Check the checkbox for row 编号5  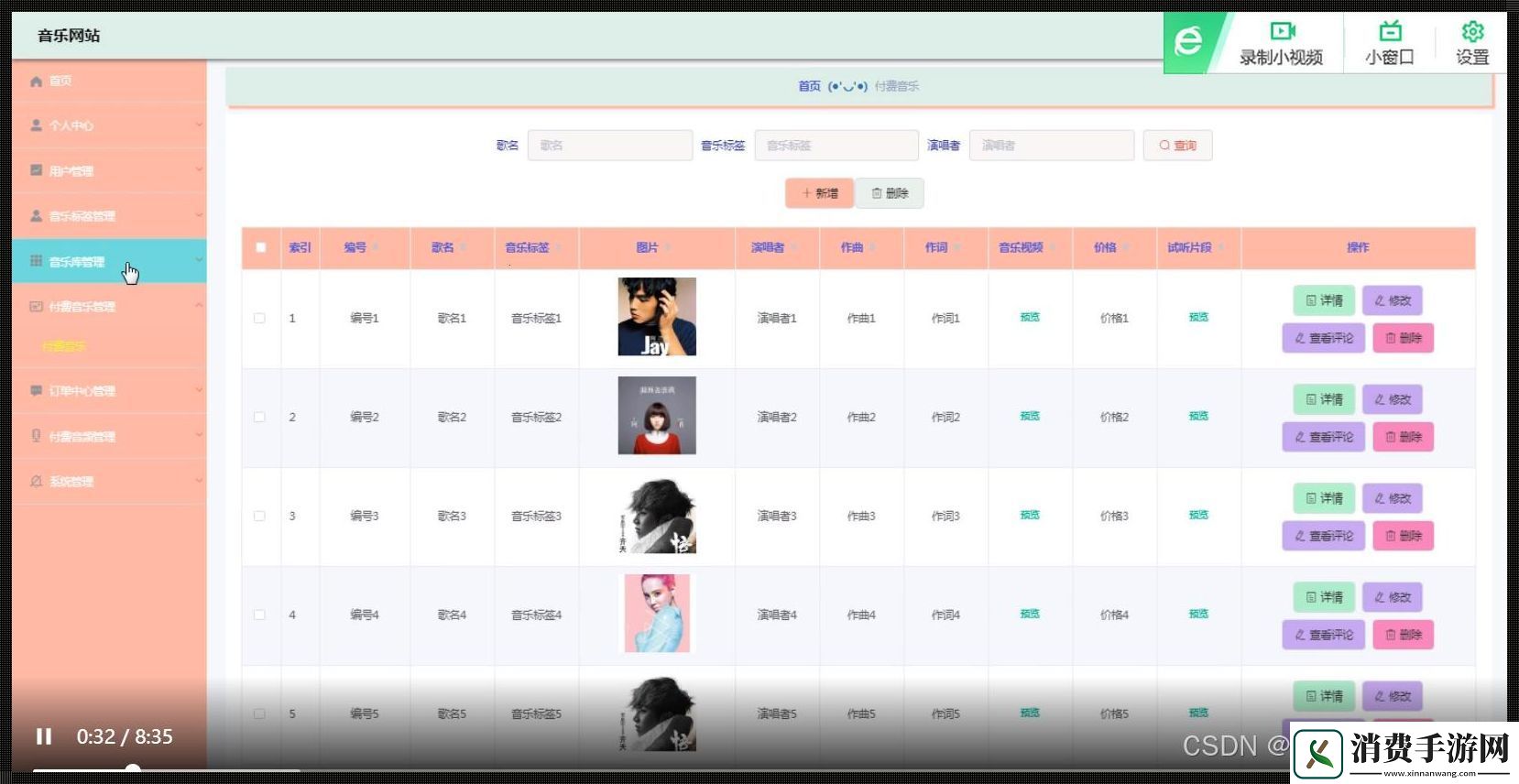259,713
